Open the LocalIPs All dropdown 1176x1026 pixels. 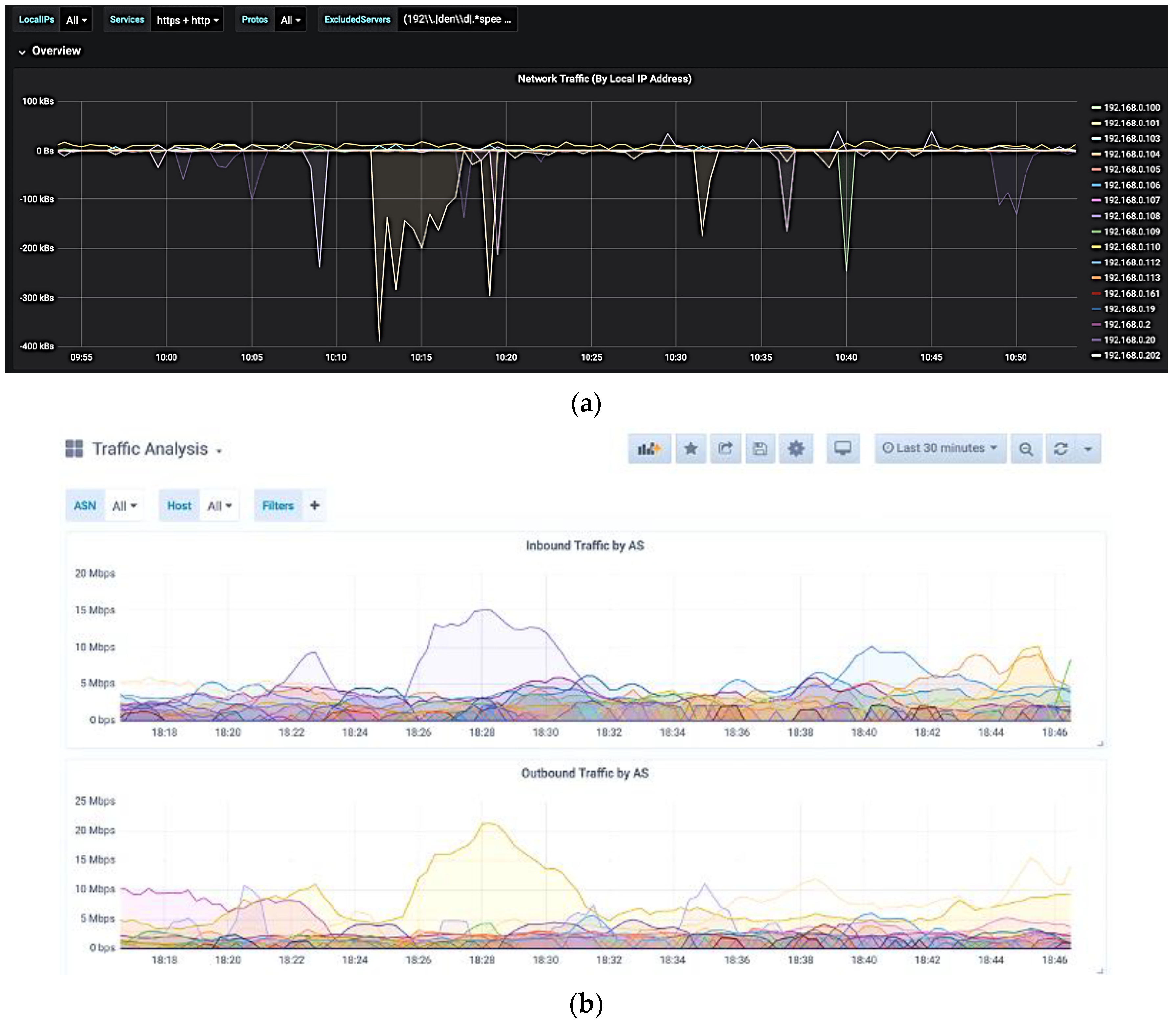(76, 21)
